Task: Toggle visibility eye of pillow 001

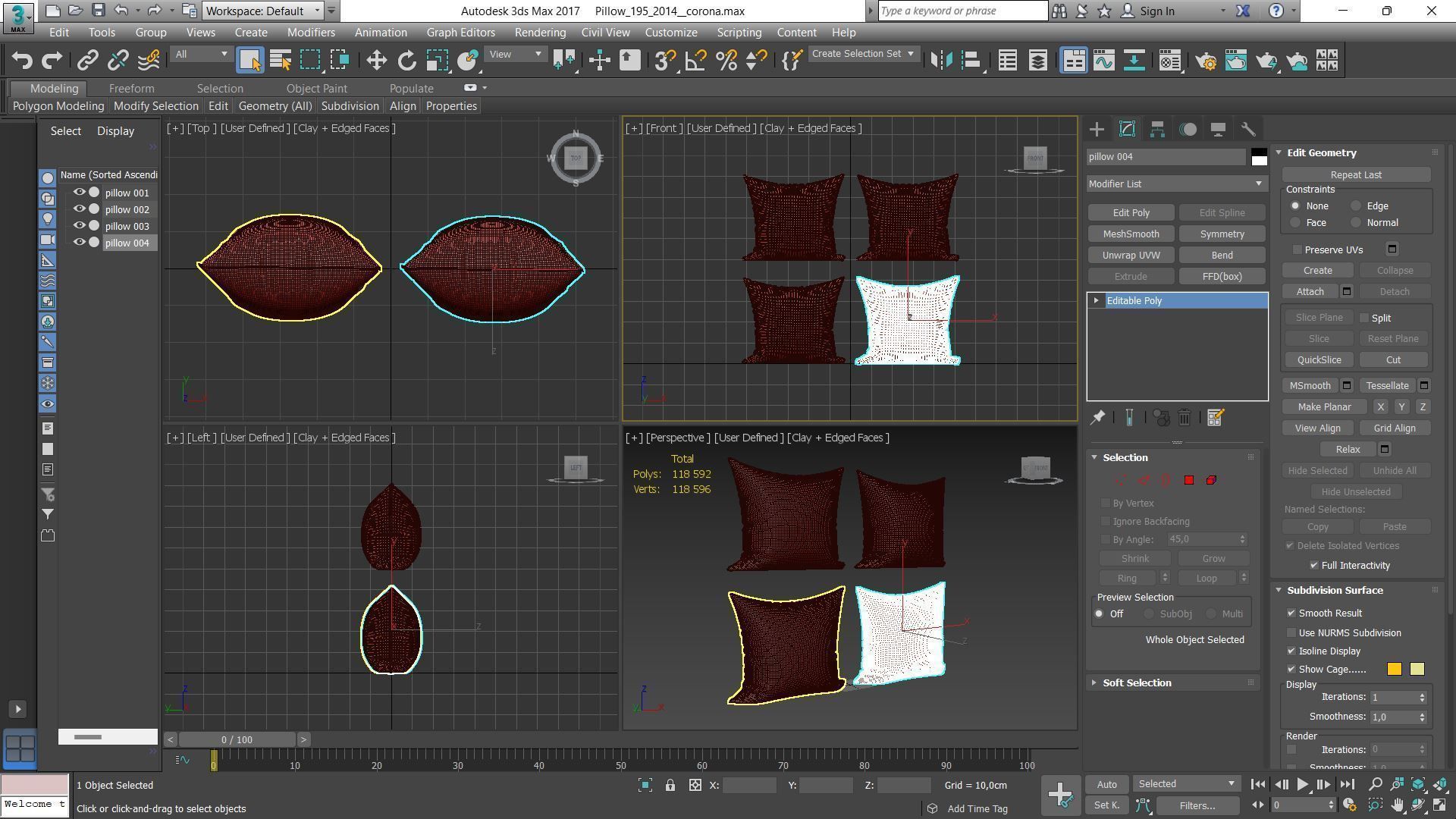Action: [79, 193]
